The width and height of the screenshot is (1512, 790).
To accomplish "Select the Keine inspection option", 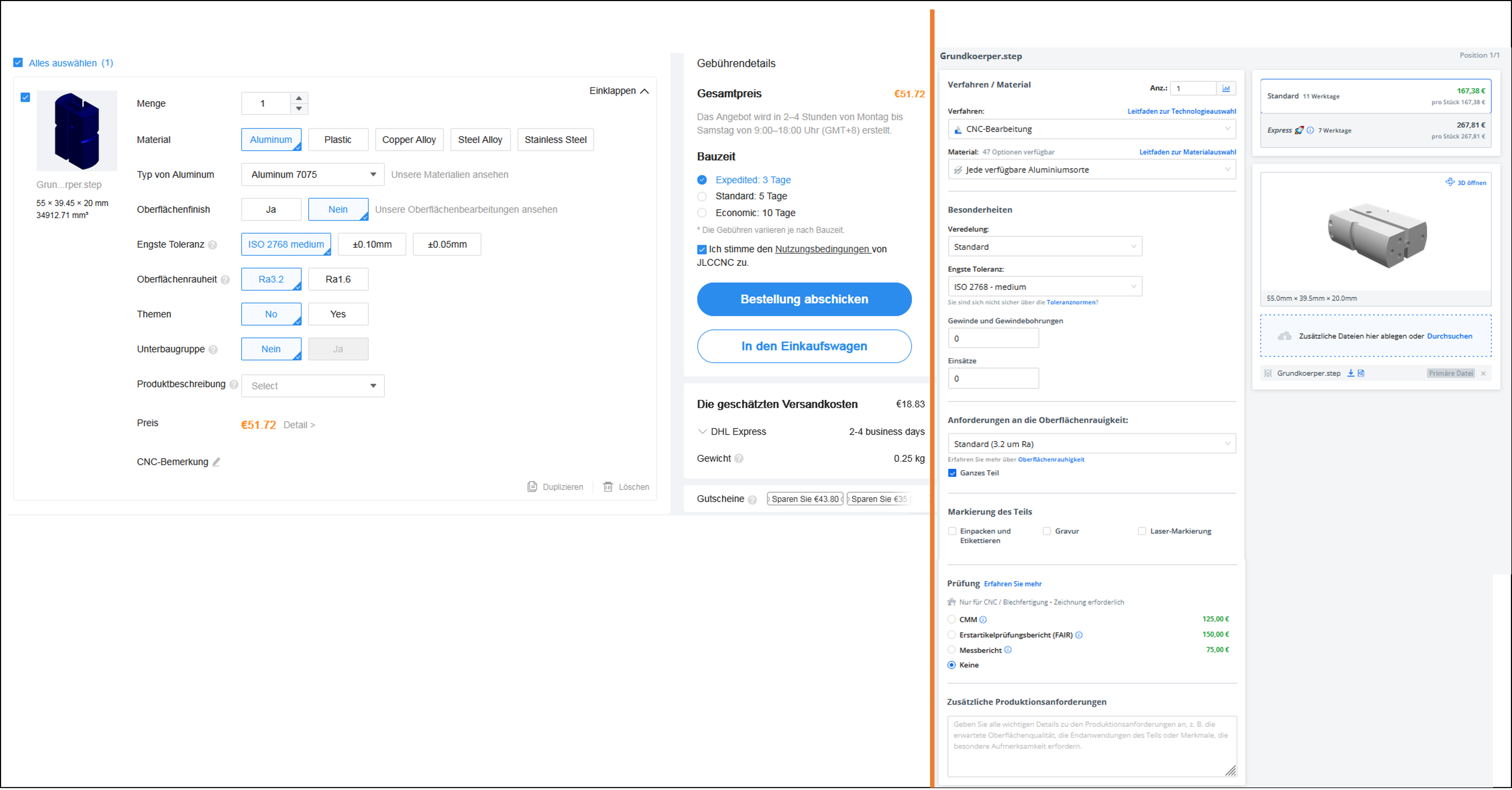I will (952, 665).
